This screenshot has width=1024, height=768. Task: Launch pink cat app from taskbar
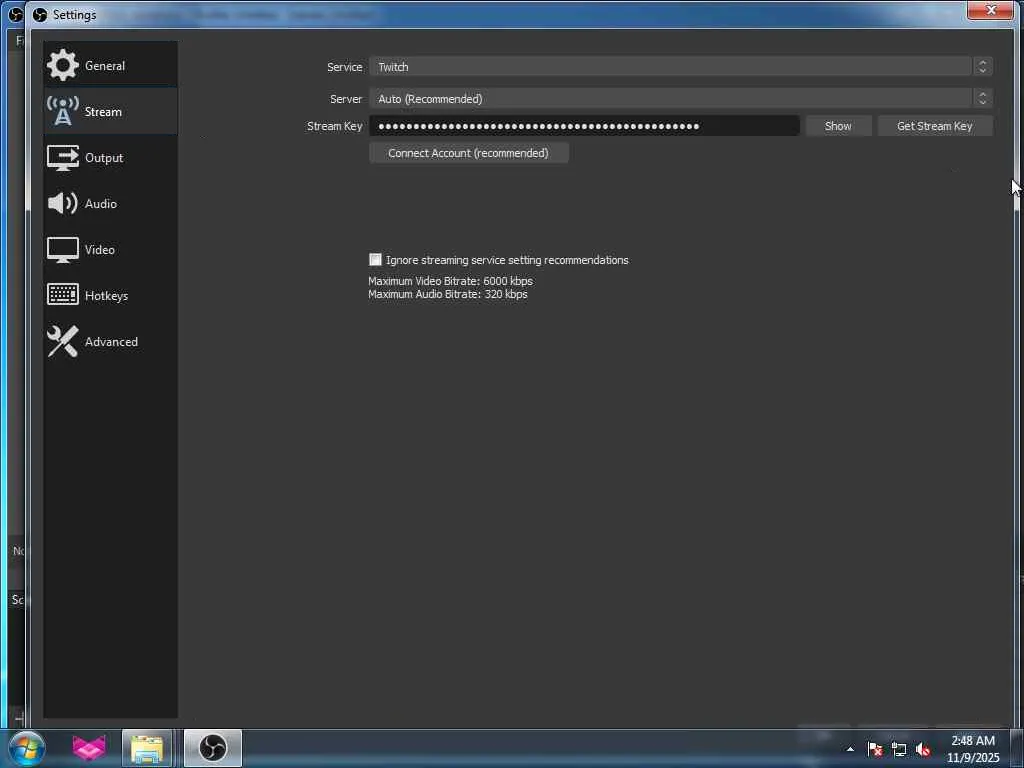point(89,748)
